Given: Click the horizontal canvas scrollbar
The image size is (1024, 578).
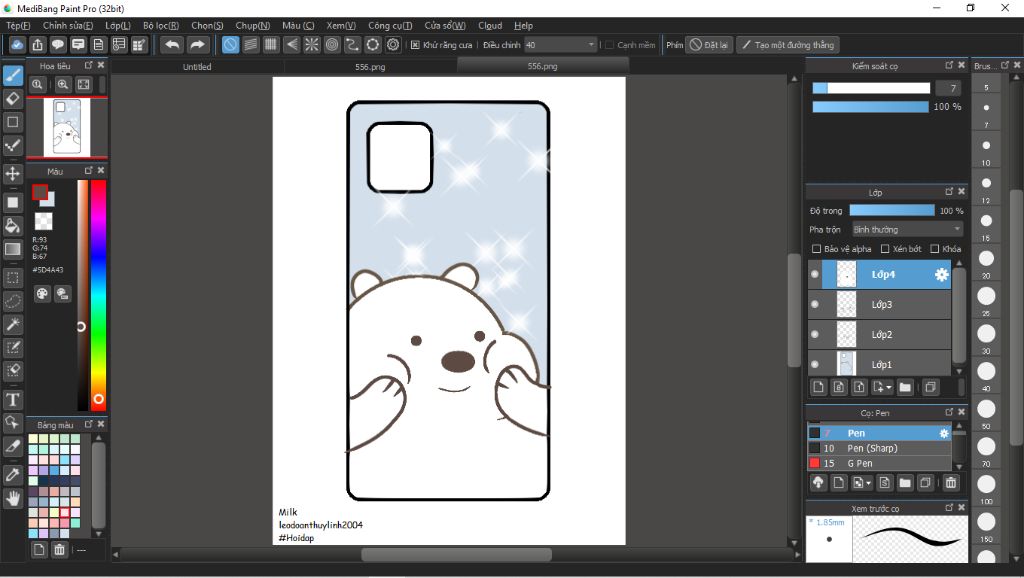Looking at the screenshot, I should pos(456,554).
